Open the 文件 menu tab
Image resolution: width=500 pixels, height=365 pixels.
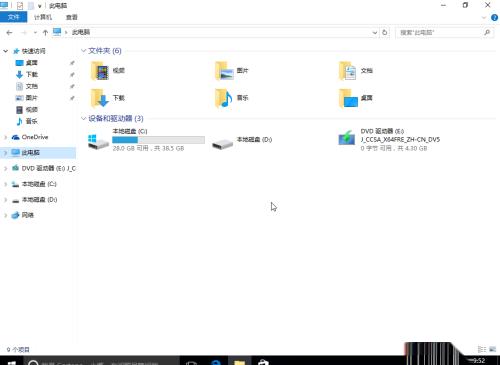14,17
